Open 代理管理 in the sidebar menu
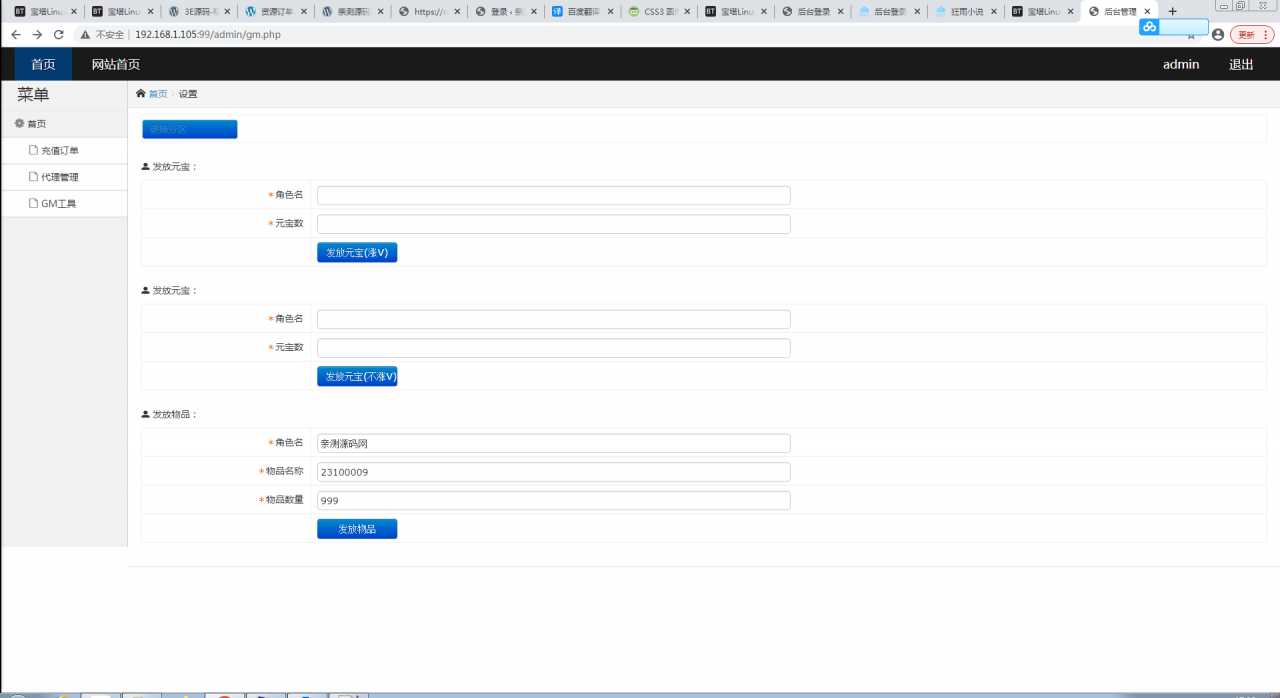 [x=60, y=177]
